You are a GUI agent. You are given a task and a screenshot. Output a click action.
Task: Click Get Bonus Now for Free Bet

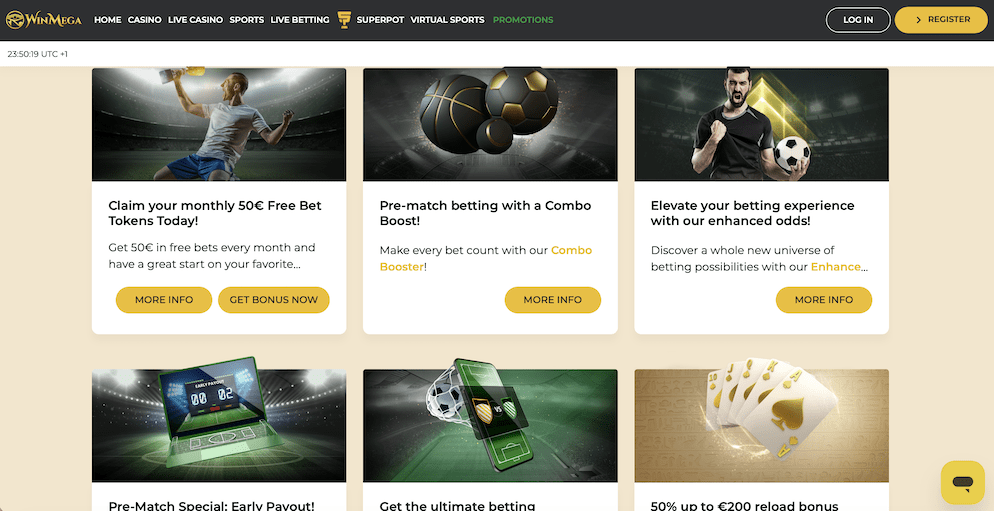click(274, 300)
